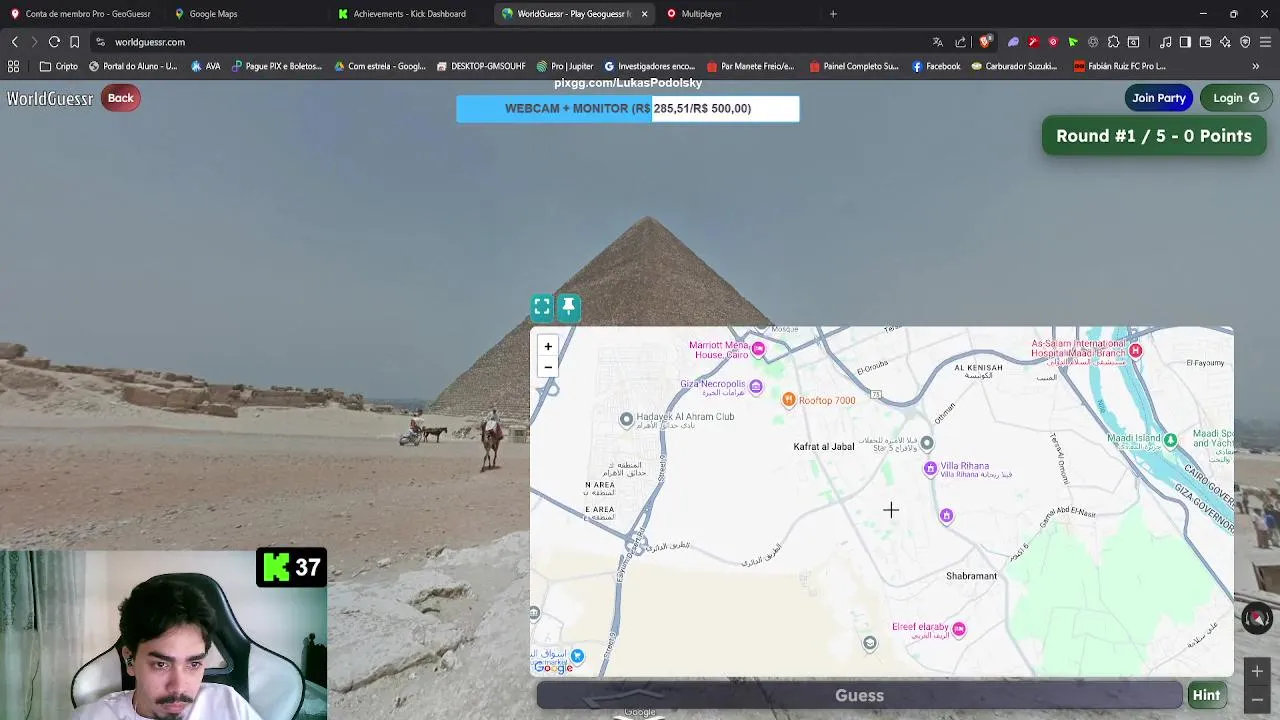Log in with Google button

tap(1236, 98)
